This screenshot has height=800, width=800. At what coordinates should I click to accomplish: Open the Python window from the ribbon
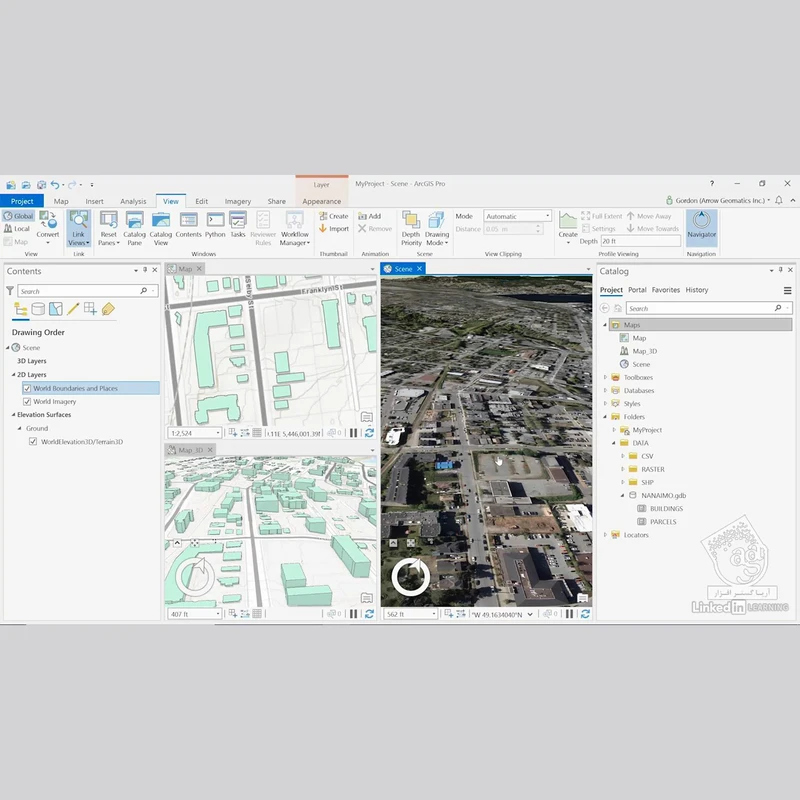coord(215,226)
